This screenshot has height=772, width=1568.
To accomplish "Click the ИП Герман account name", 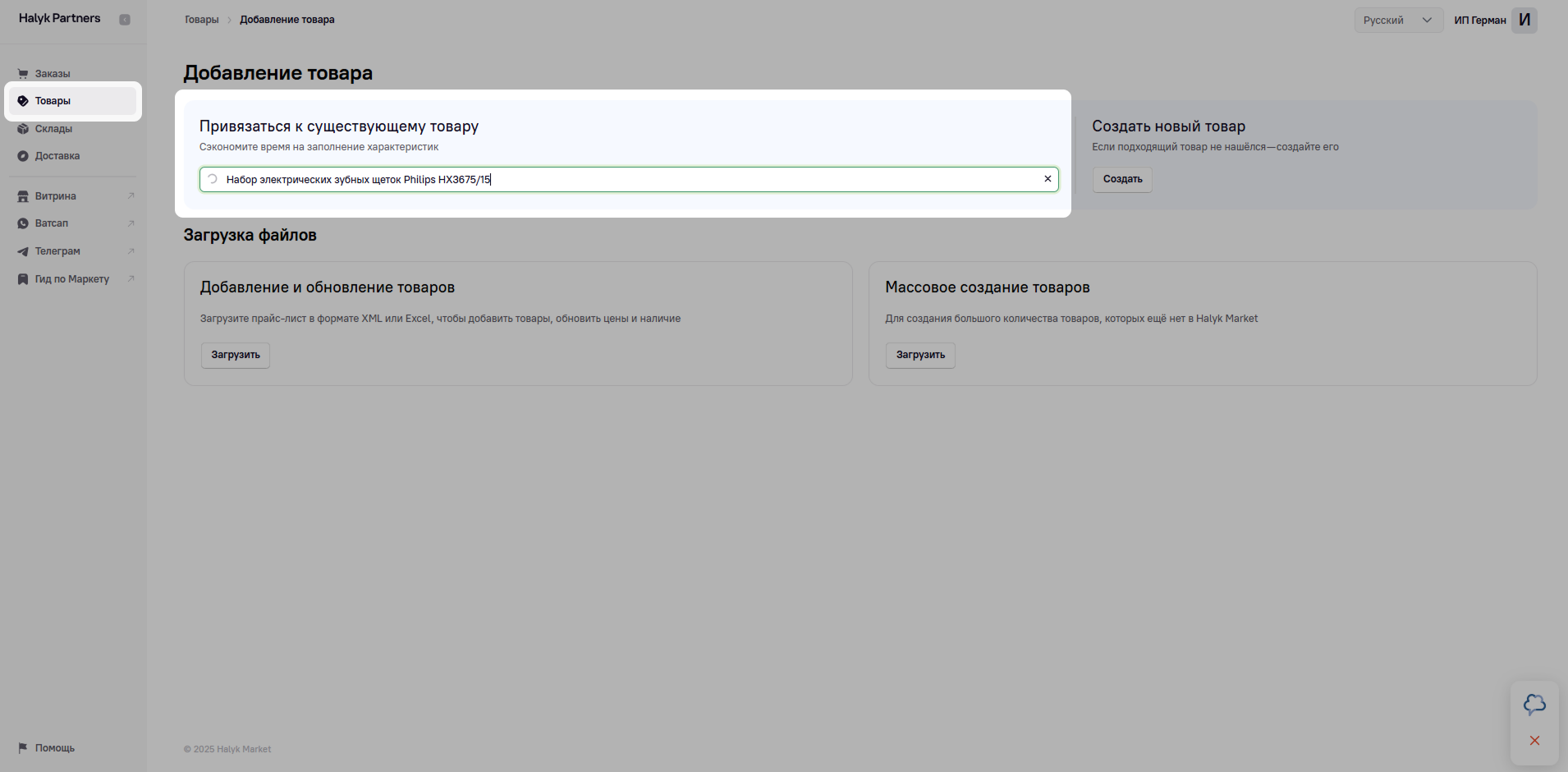I will tap(1480, 21).
